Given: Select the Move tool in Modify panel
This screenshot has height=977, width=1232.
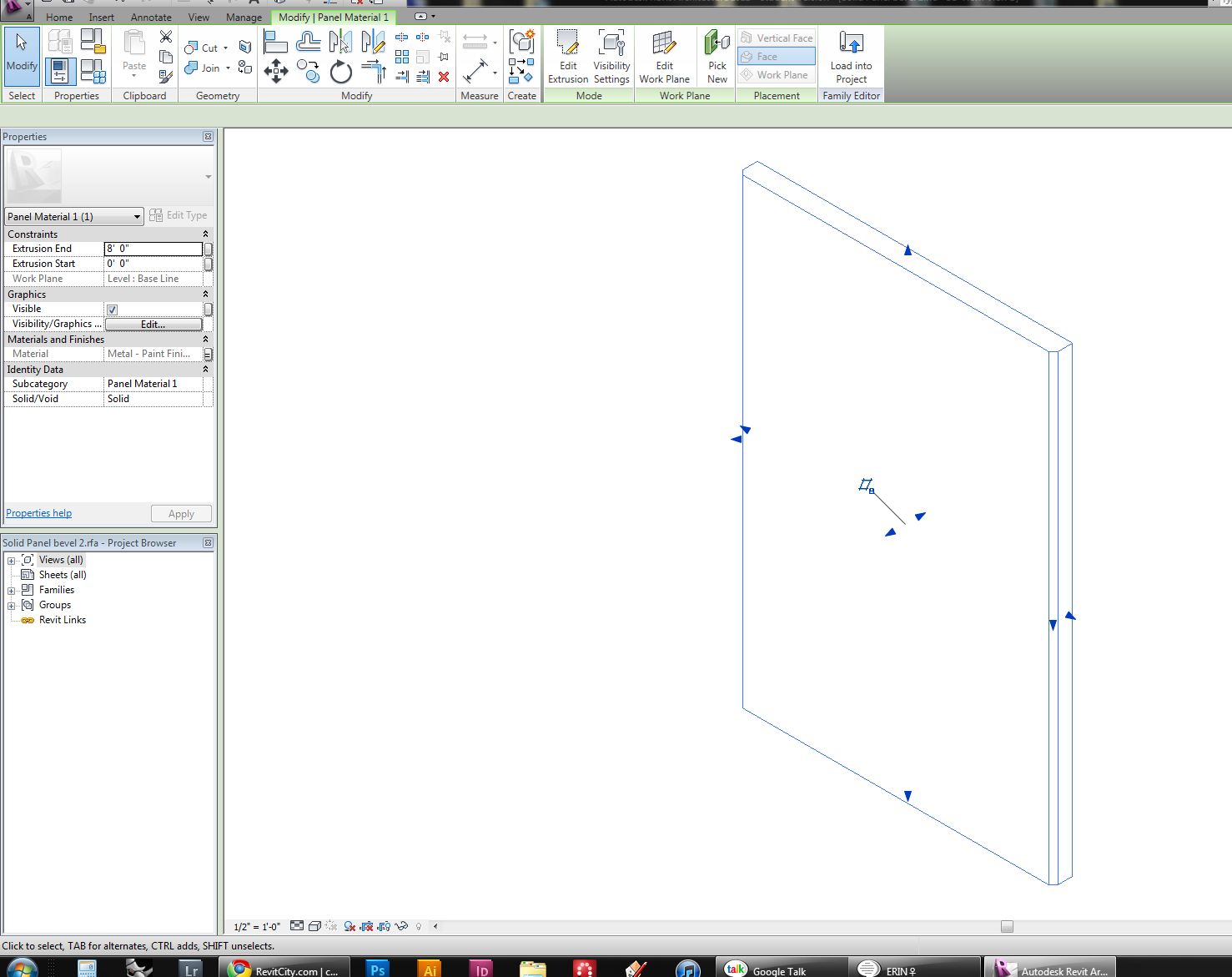Looking at the screenshot, I should point(276,72).
